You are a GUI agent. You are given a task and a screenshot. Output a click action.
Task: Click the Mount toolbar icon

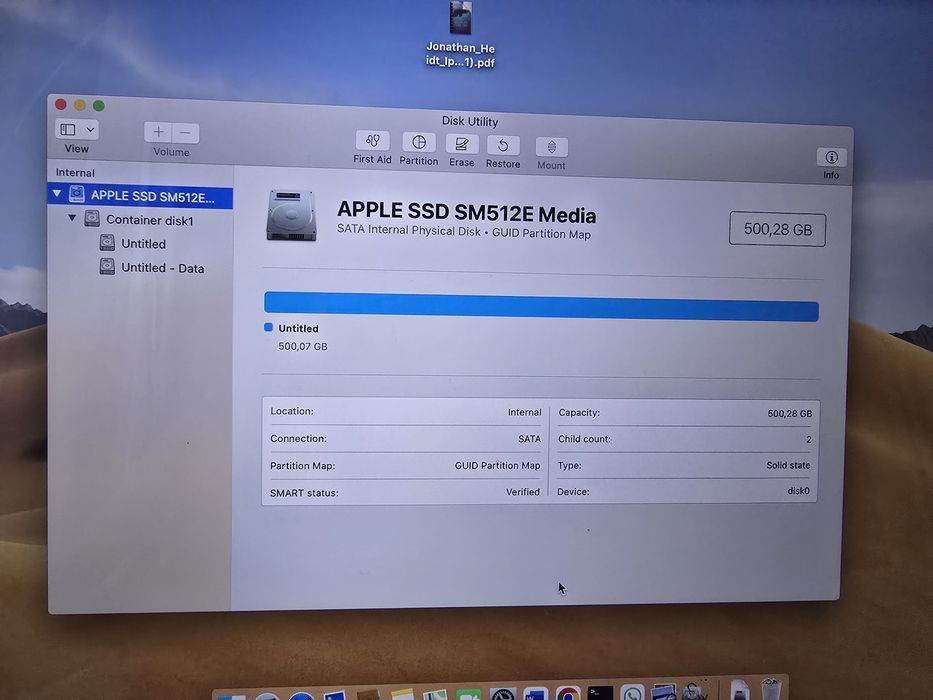tap(552, 148)
